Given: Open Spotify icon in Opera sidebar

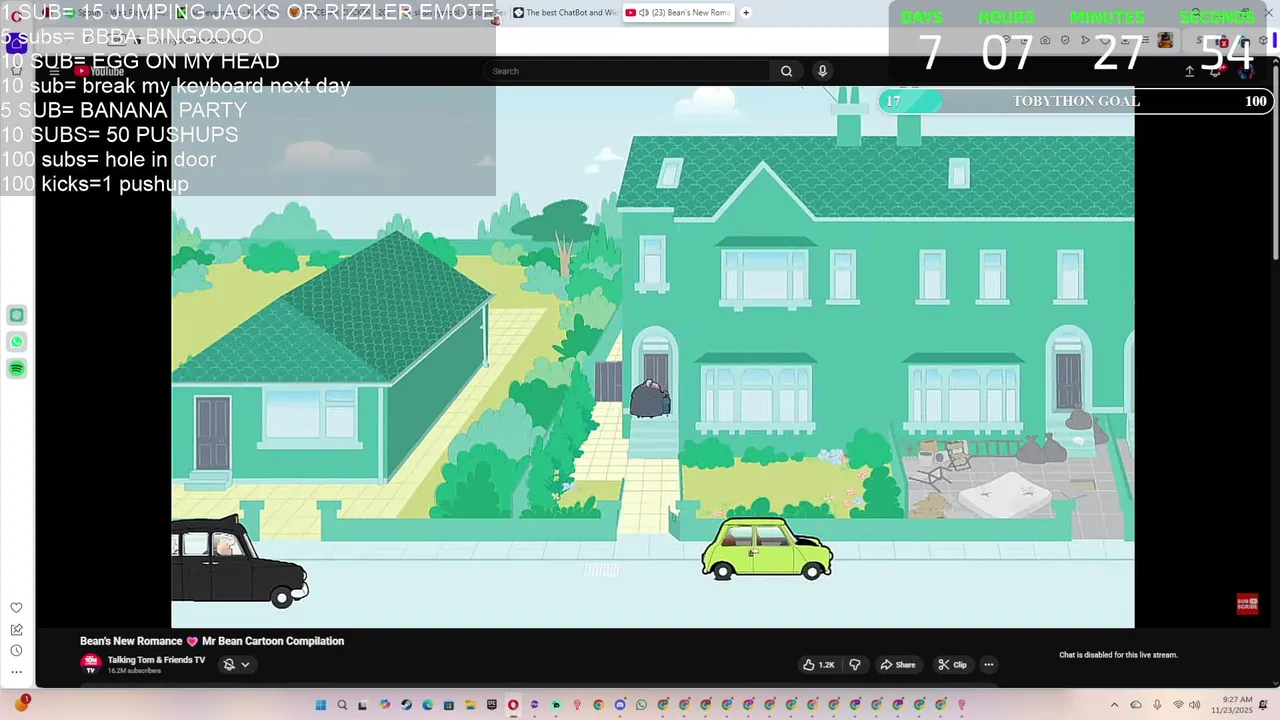Looking at the screenshot, I should [x=17, y=369].
